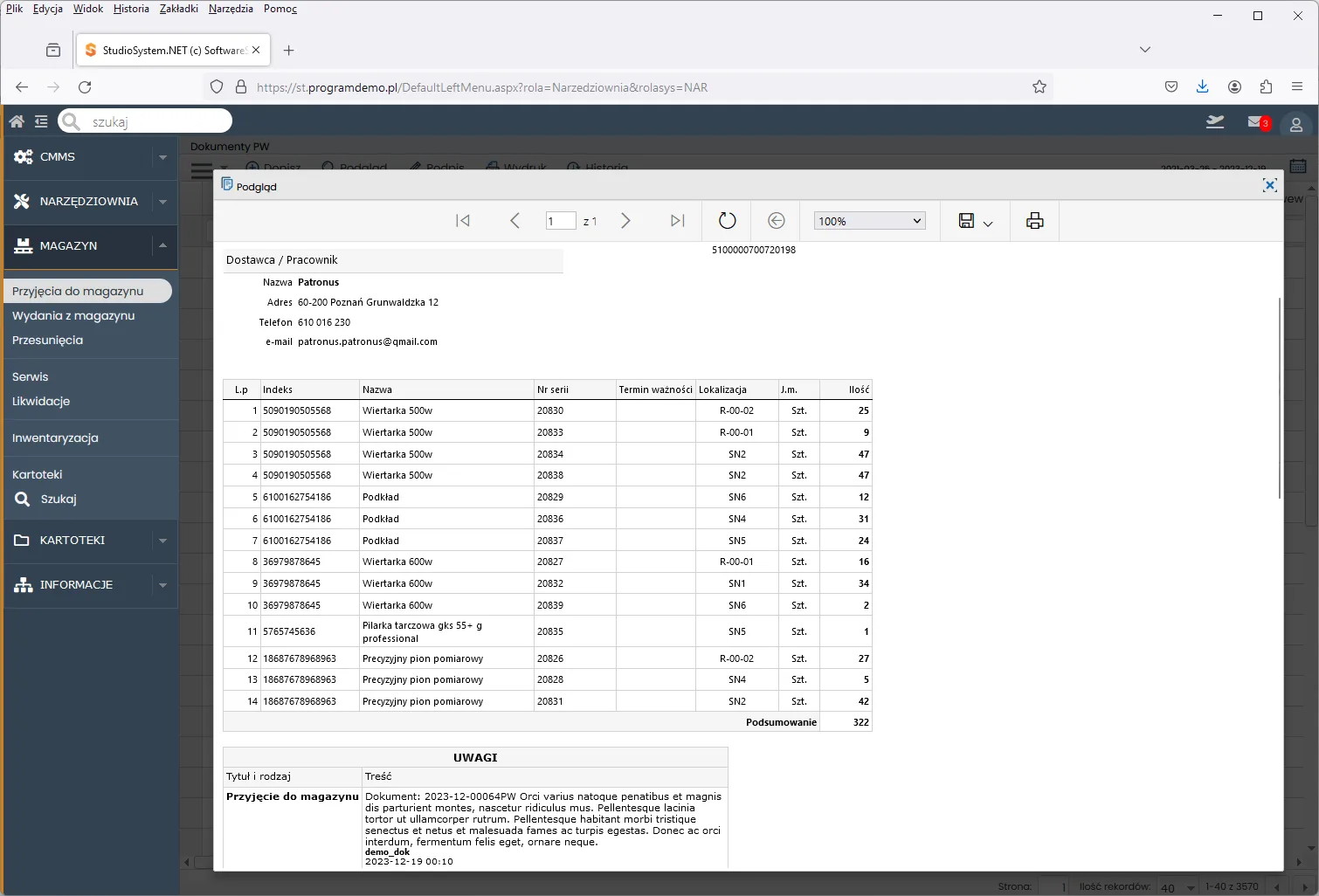This screenshot has height=896, width=1319.
Task: Click the page number input field
Action: pyautogui.click(x=561, y=221)
